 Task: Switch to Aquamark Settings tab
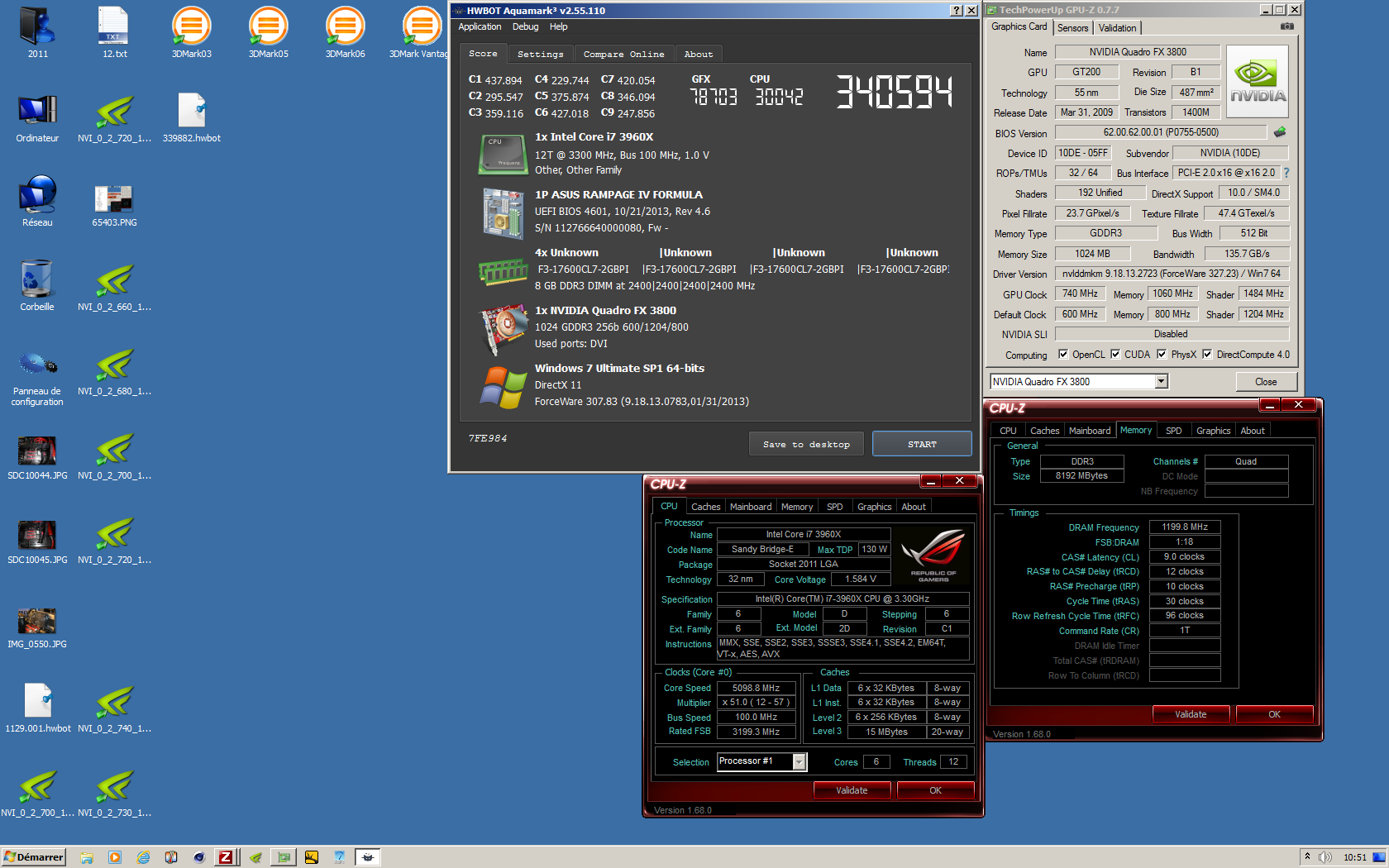(540, 54)
